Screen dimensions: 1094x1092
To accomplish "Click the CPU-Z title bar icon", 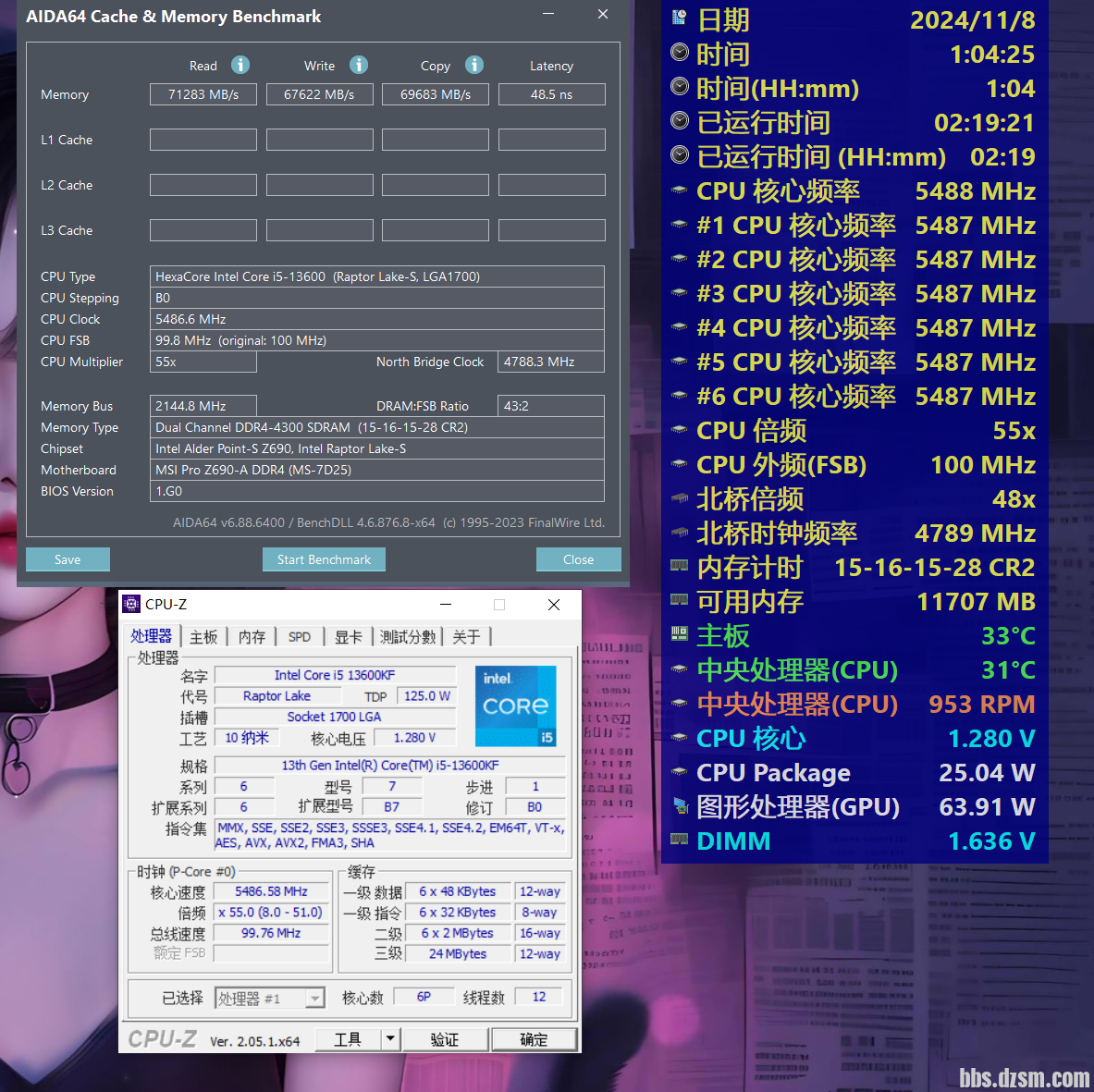I will 132,604.
